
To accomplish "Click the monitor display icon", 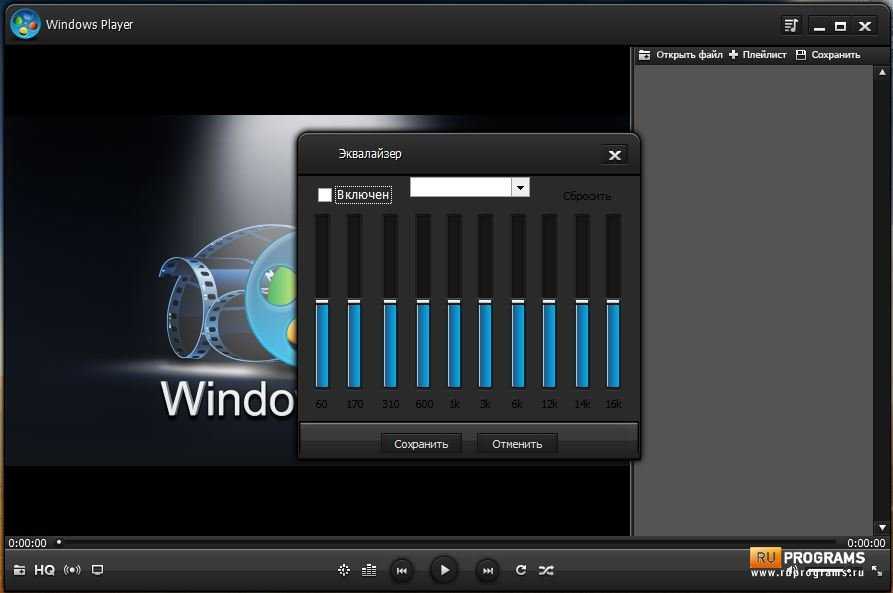I will point(97,570).
